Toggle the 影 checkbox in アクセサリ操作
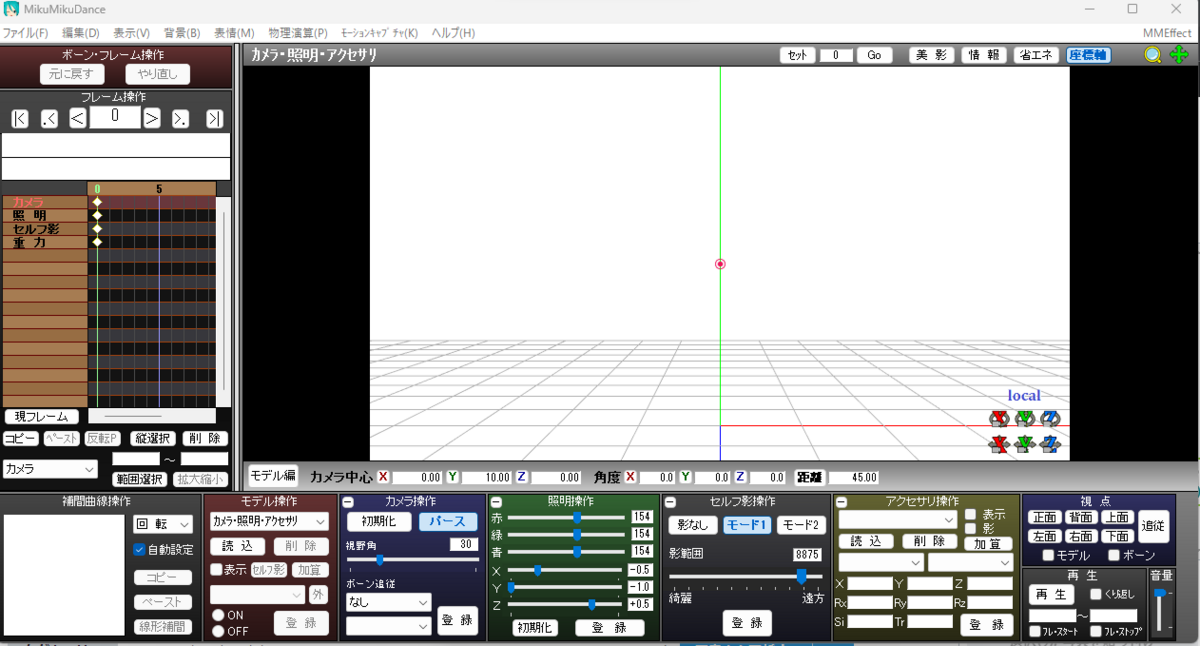This screenshot has width=1200, height=646. [x=969, y=528]
